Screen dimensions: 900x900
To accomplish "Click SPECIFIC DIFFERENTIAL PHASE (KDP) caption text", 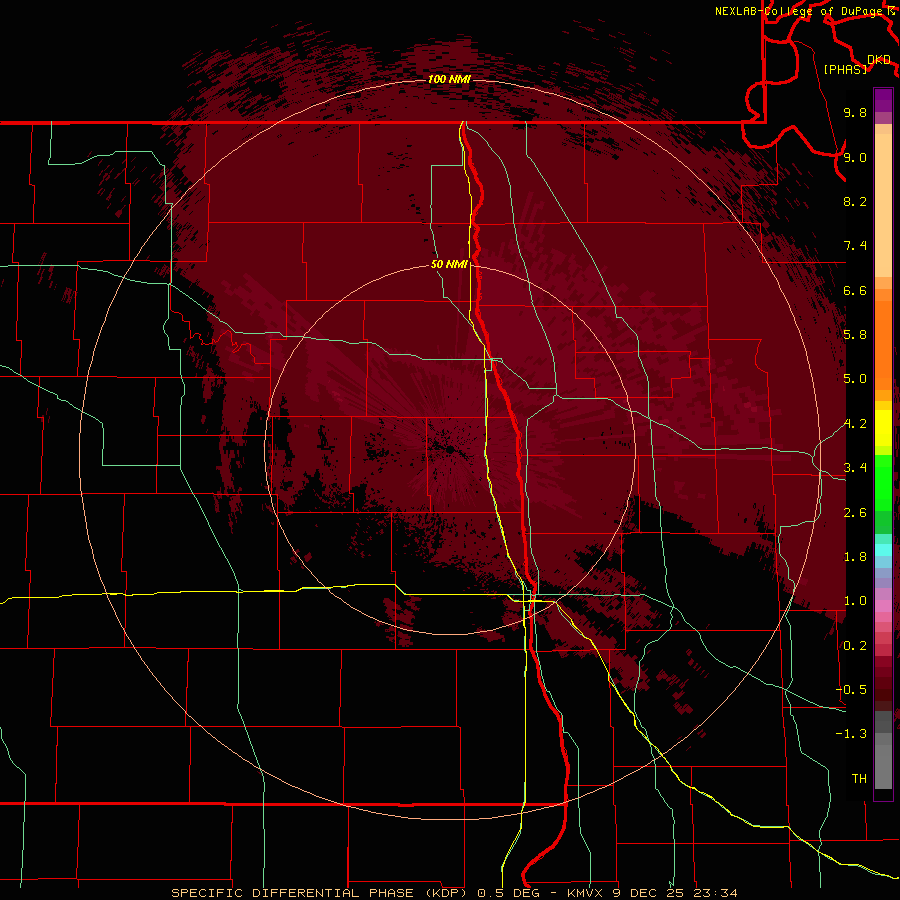I will (x=321, y=893).
